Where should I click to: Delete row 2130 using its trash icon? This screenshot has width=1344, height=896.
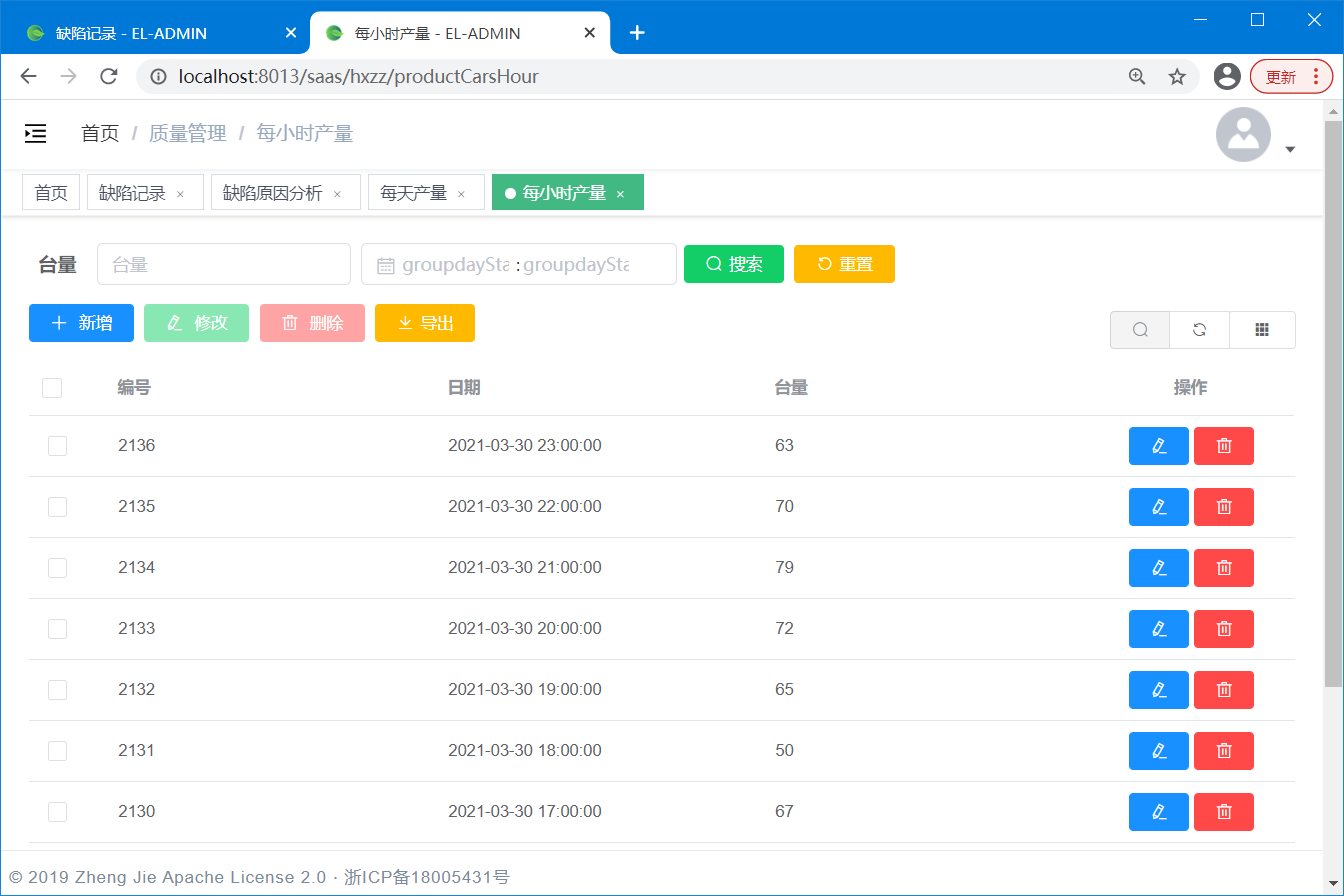[x=1223, y=812]
